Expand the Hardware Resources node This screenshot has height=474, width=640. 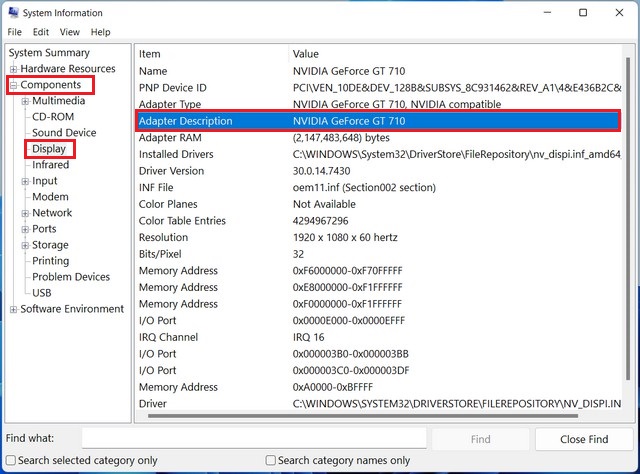coord(13,69)
